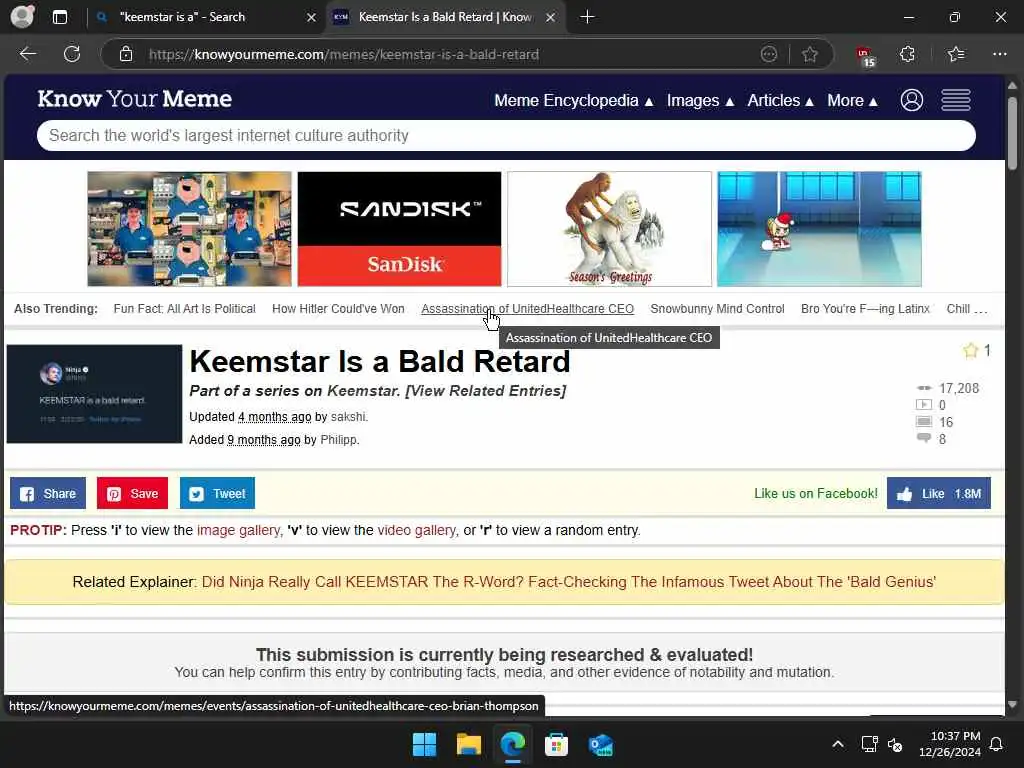1024x768 pixels.
Task: Open Philipp's profile link
Action: [x=338, y=440]
